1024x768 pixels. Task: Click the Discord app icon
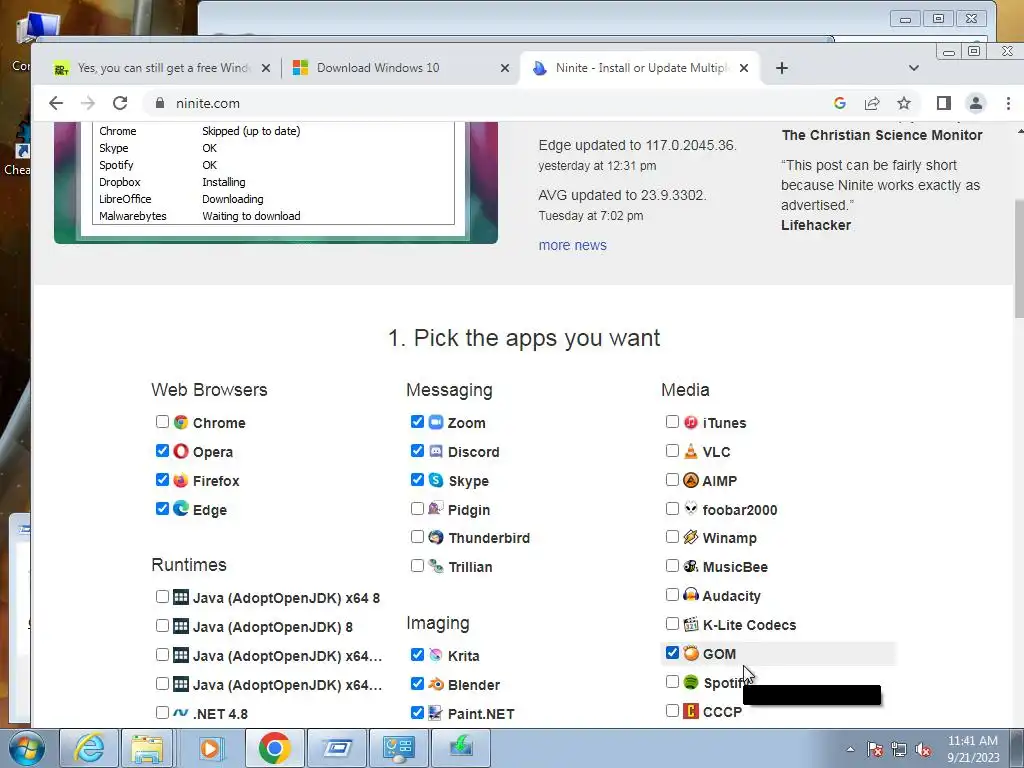[436, 451]
